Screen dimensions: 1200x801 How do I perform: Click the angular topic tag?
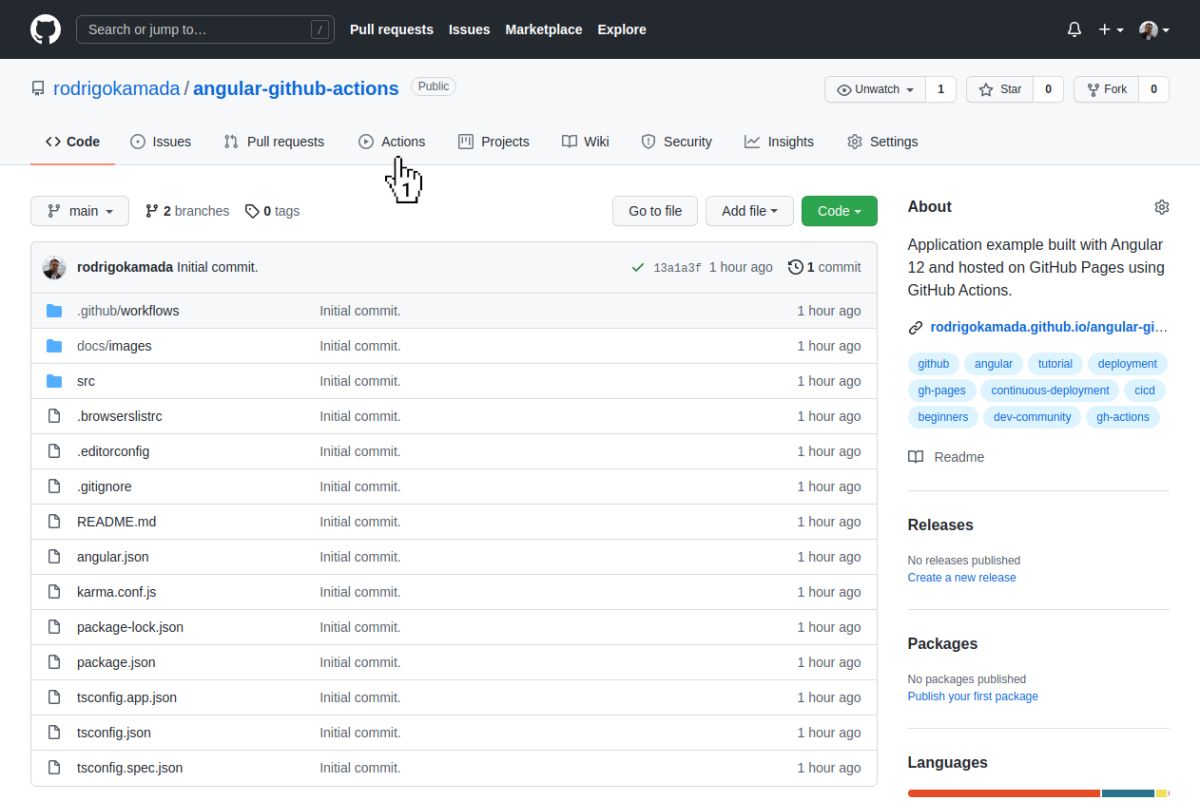pos(993,364)
